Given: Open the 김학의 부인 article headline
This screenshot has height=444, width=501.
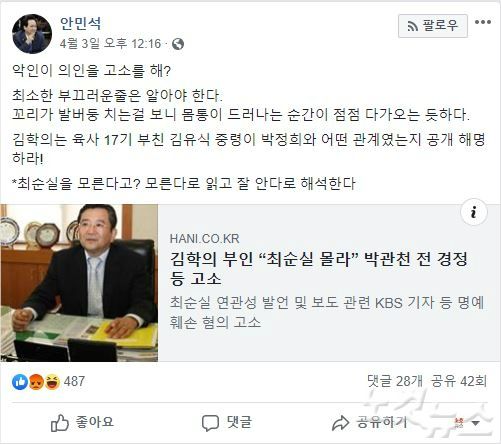Looking at the screenshot, I should [x=318, y=269].
